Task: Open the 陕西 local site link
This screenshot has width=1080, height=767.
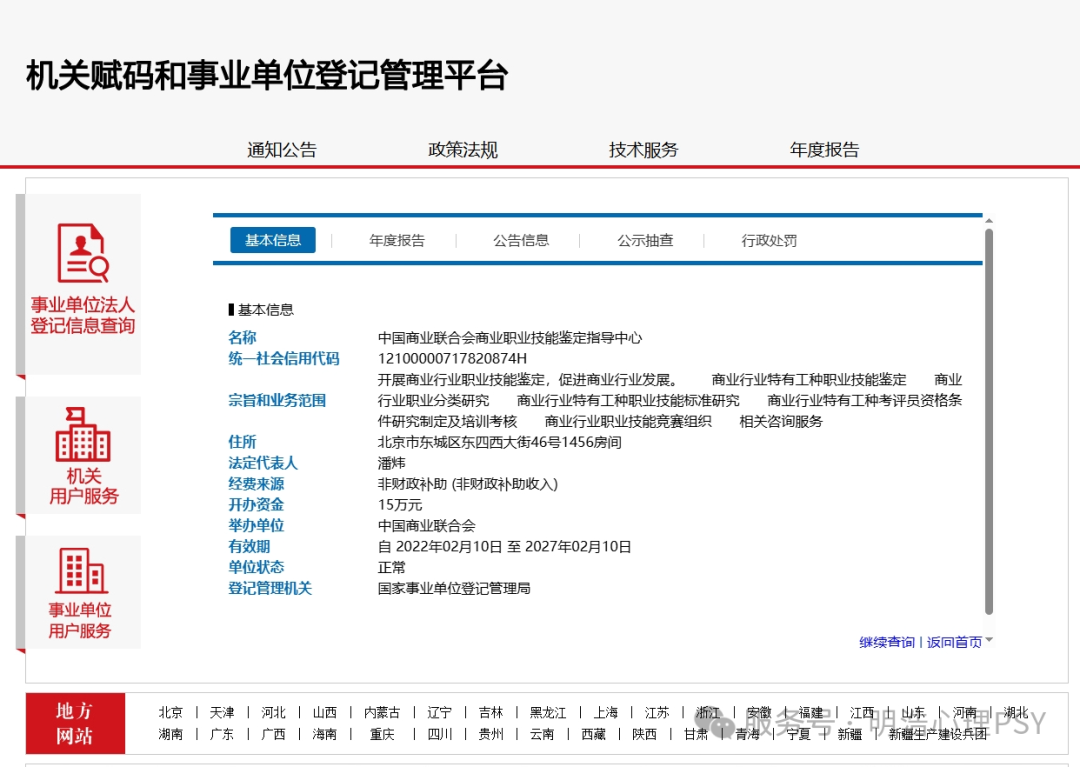Action: (x=645, y=735)
